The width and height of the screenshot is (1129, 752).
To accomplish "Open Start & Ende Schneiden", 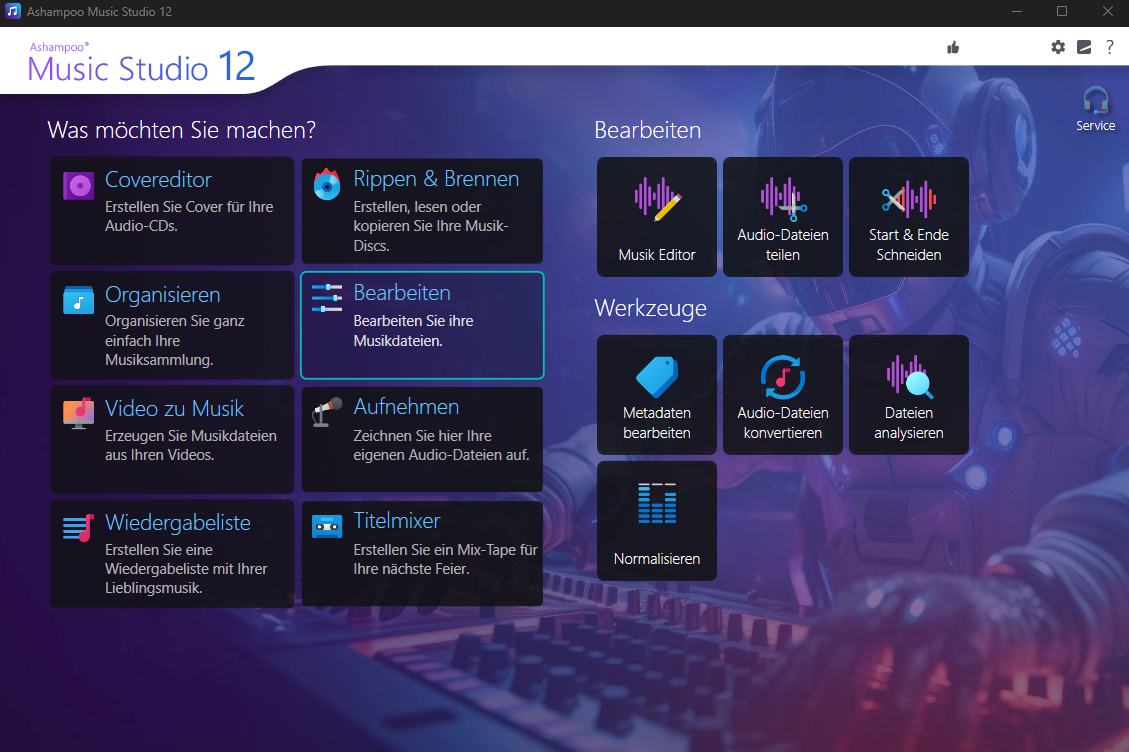I will (909, 217).
